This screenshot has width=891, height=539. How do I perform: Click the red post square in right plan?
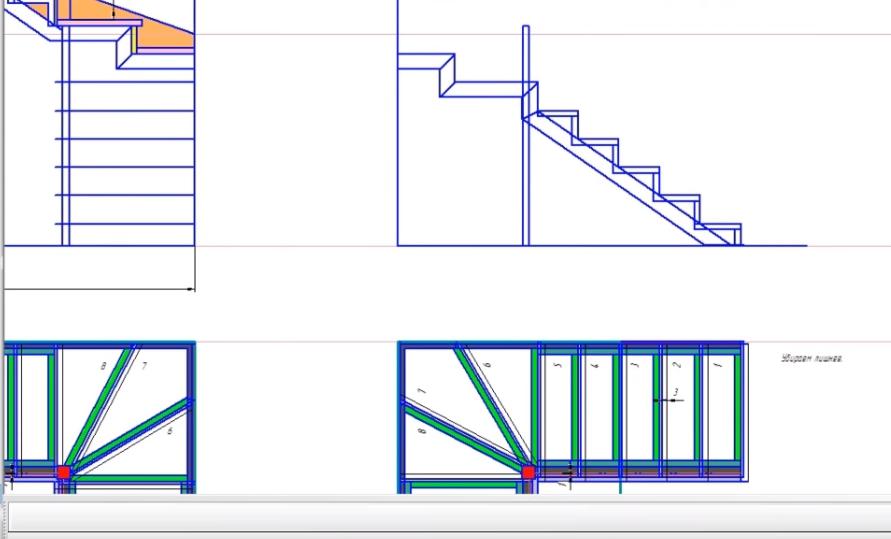pyautogui.click(x=528, y=472)
